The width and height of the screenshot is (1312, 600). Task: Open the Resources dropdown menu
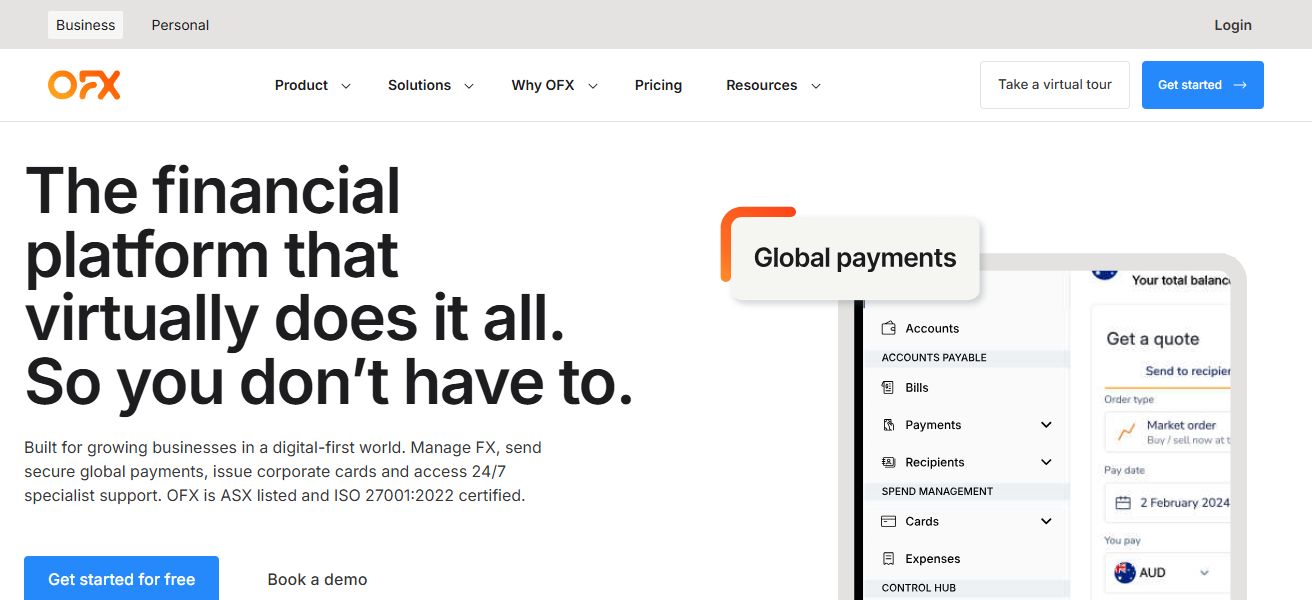772,86
